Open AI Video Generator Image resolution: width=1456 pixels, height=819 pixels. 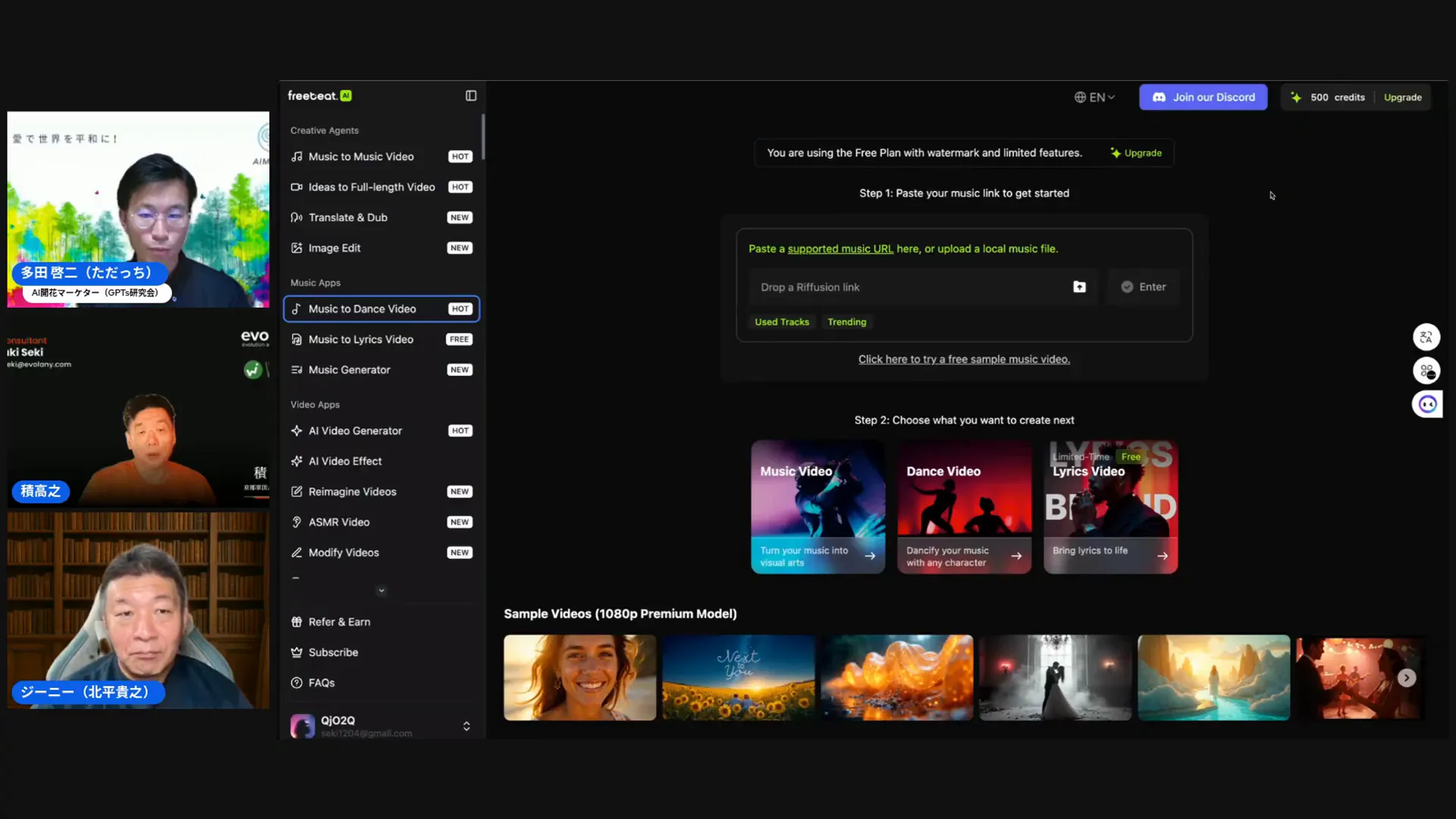pyautogui.click(x=381, y=431)
